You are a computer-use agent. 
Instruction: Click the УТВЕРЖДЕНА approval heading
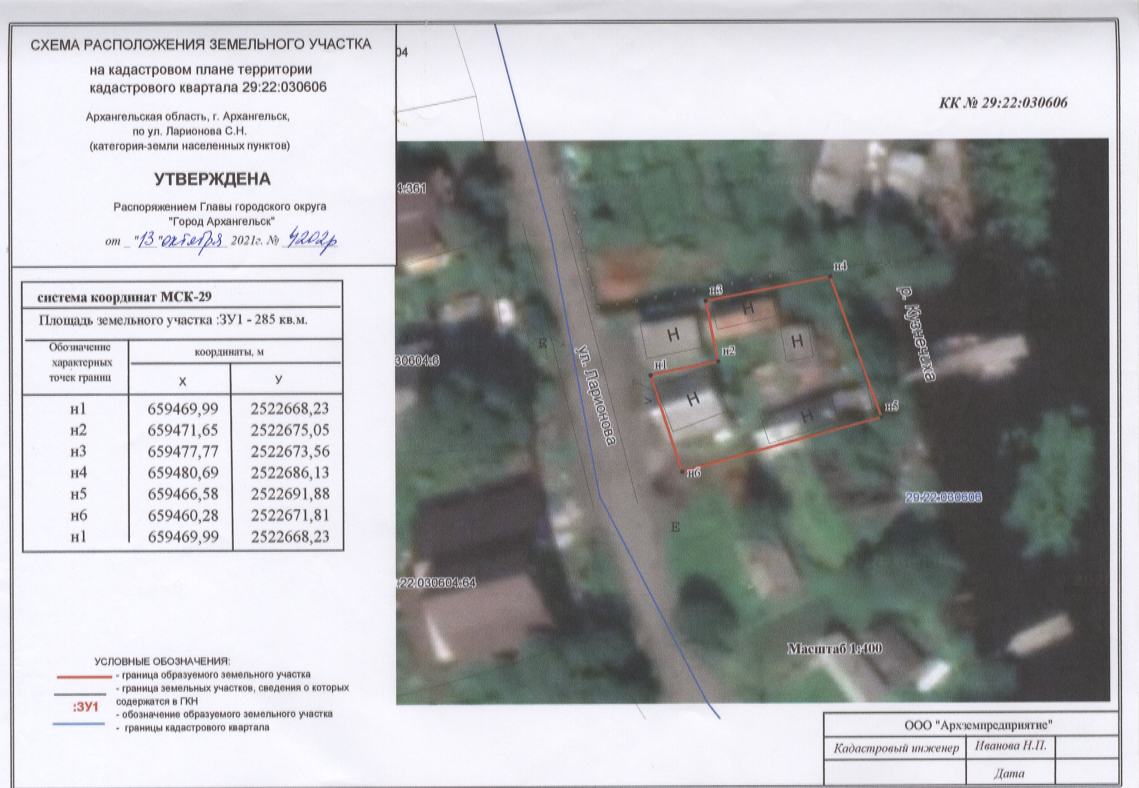(212, 180)
